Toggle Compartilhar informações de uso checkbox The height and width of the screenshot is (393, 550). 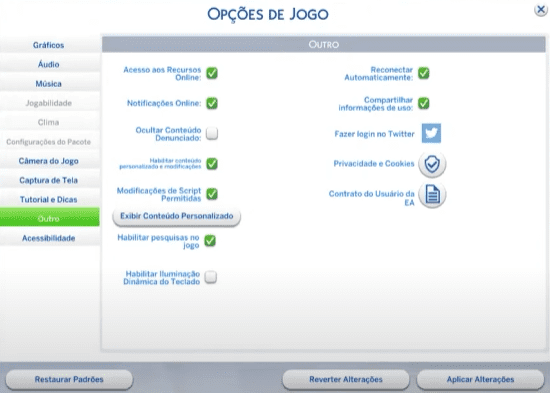[x=423, y=103]
